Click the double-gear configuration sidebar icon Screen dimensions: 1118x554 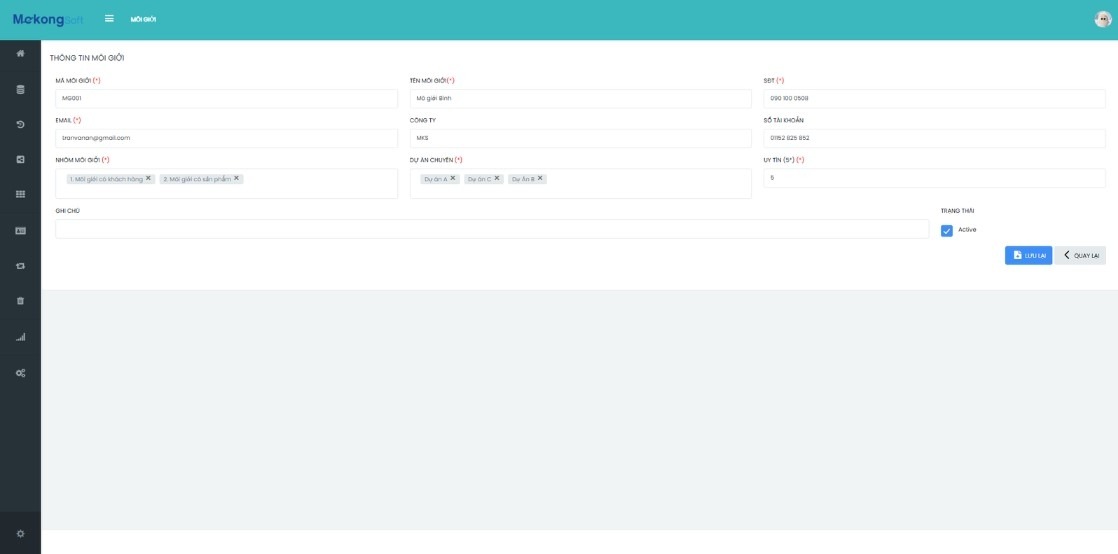click(20, 372)
